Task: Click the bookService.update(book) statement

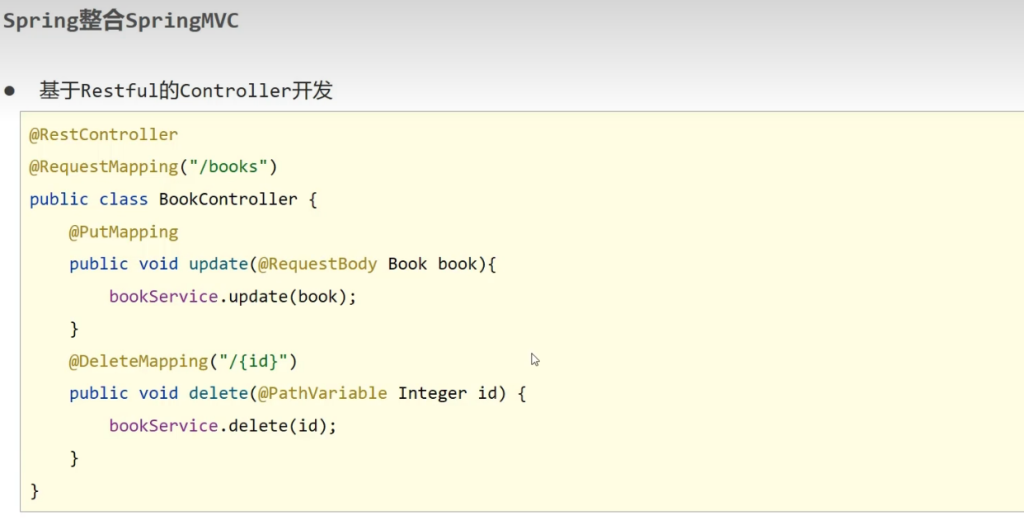Action: click(x=232, y=296)
